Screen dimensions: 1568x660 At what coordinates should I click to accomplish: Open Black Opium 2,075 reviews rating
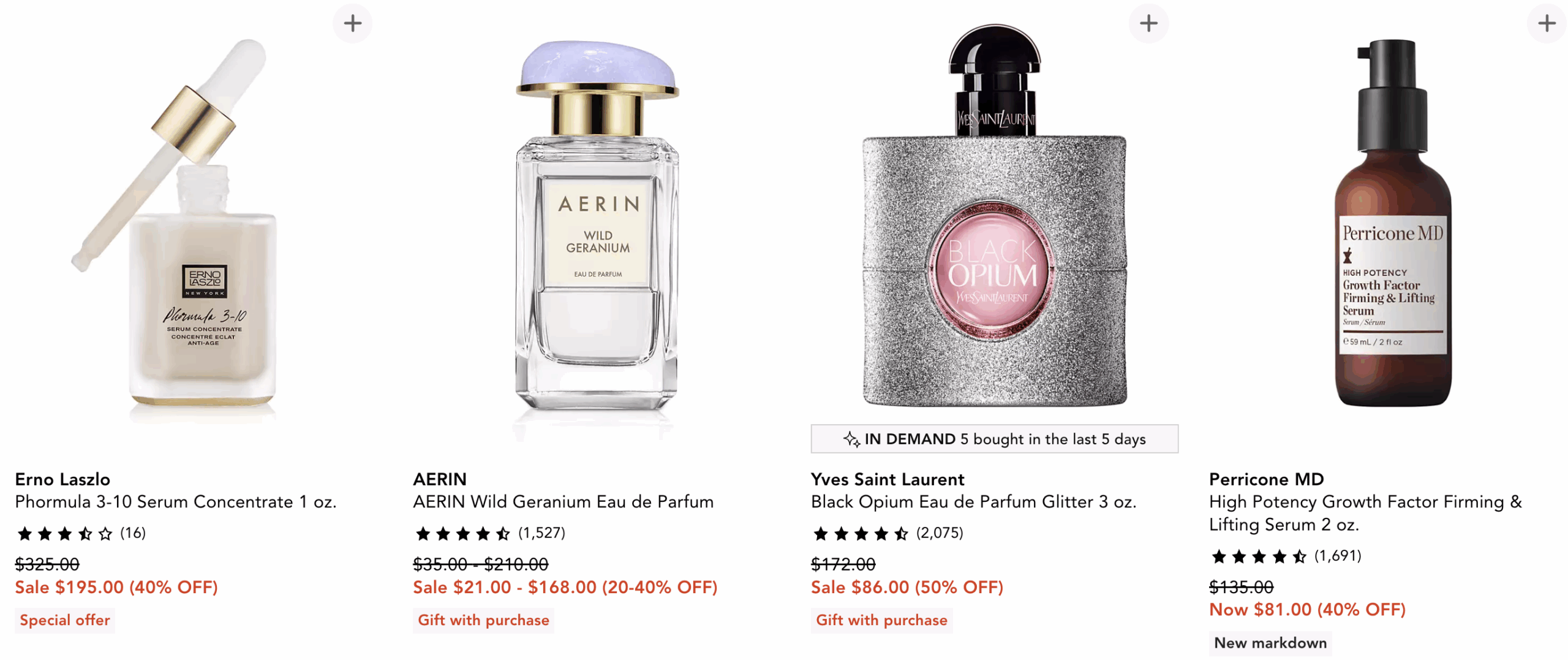click(888, 533)
